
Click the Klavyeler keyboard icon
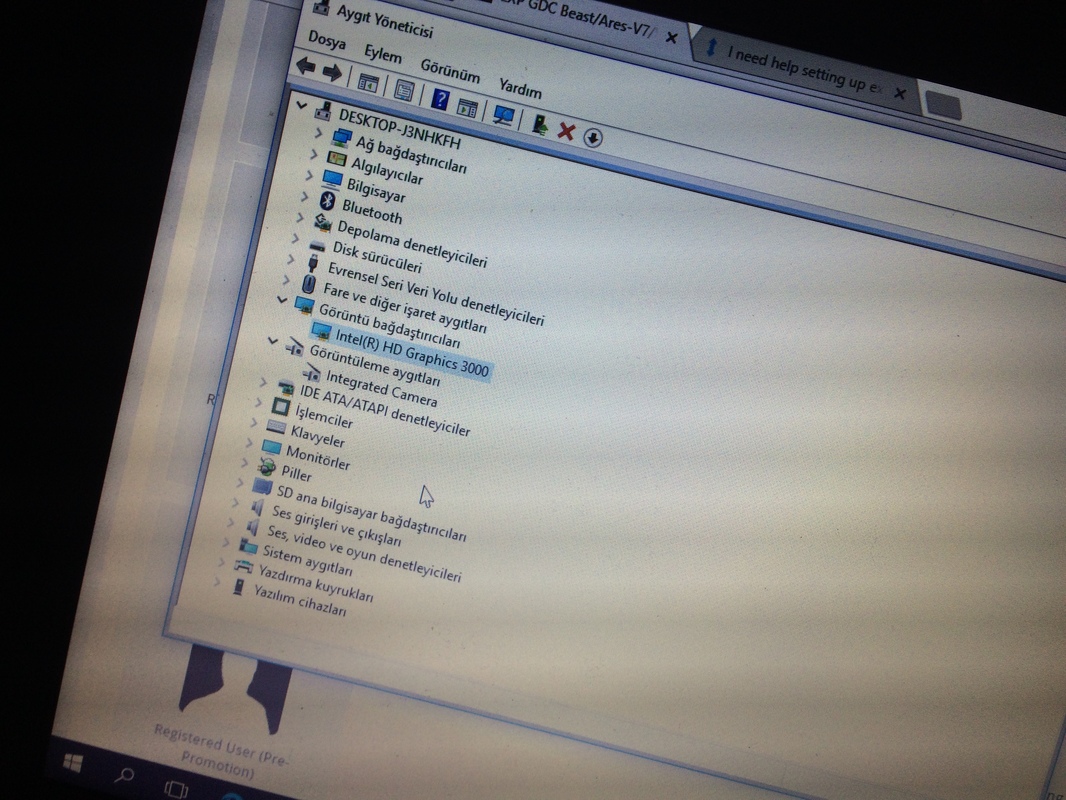276,428
